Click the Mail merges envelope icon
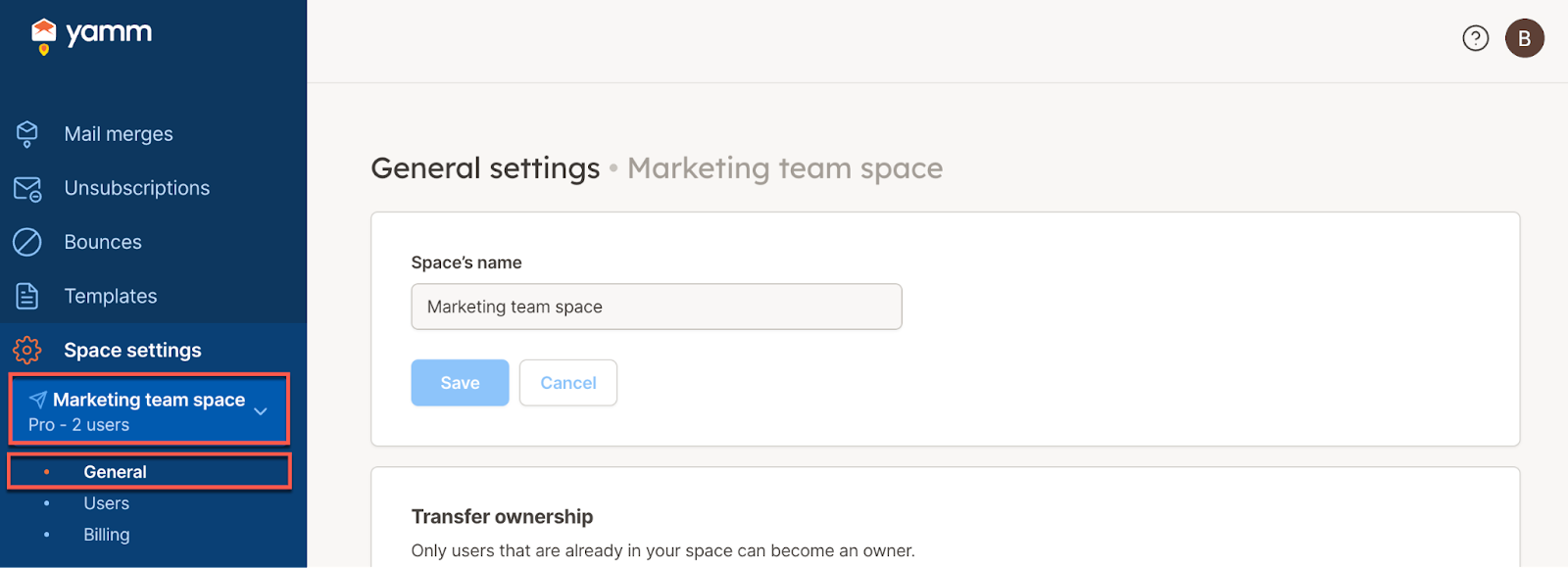 tap(27, 134)
